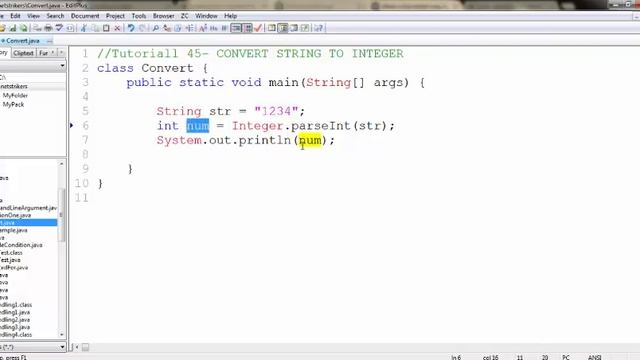Open the Browser menu
640x360 pixels.
pyautogui.click(x=164, y=16)
